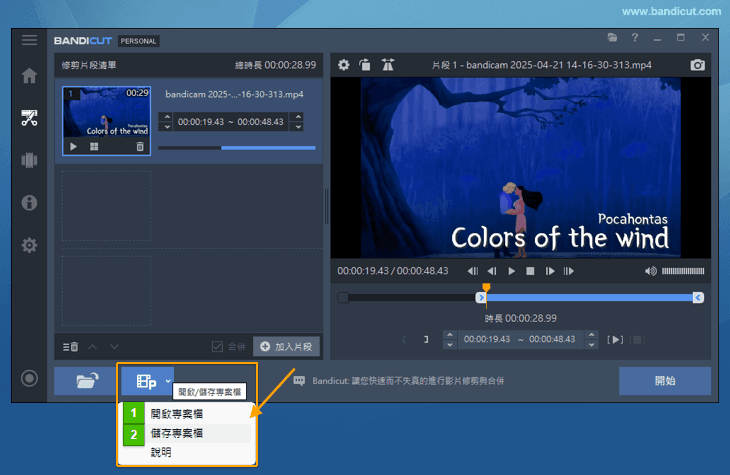Play the video preview
This screenshot has width=730, height=475.
point(511,271)
